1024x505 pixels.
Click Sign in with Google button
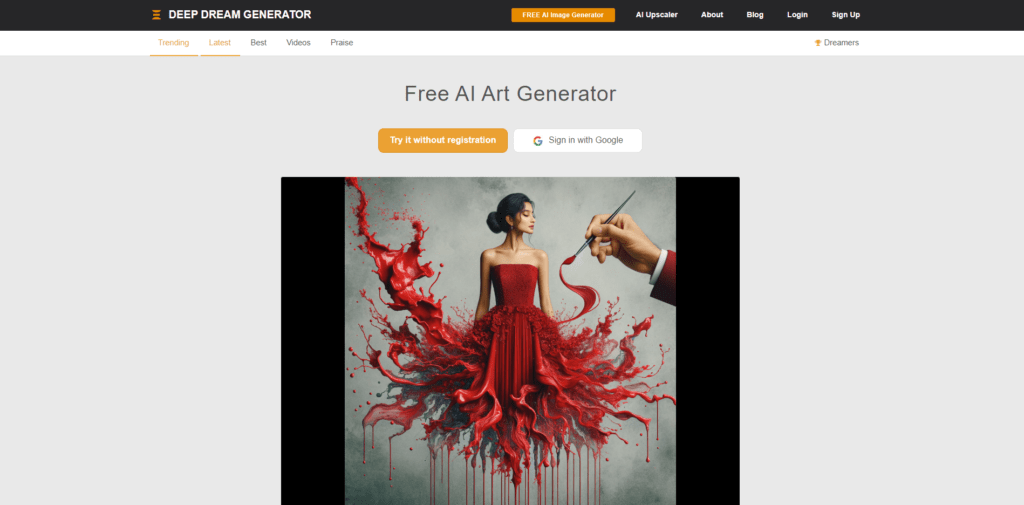point(578,140)
